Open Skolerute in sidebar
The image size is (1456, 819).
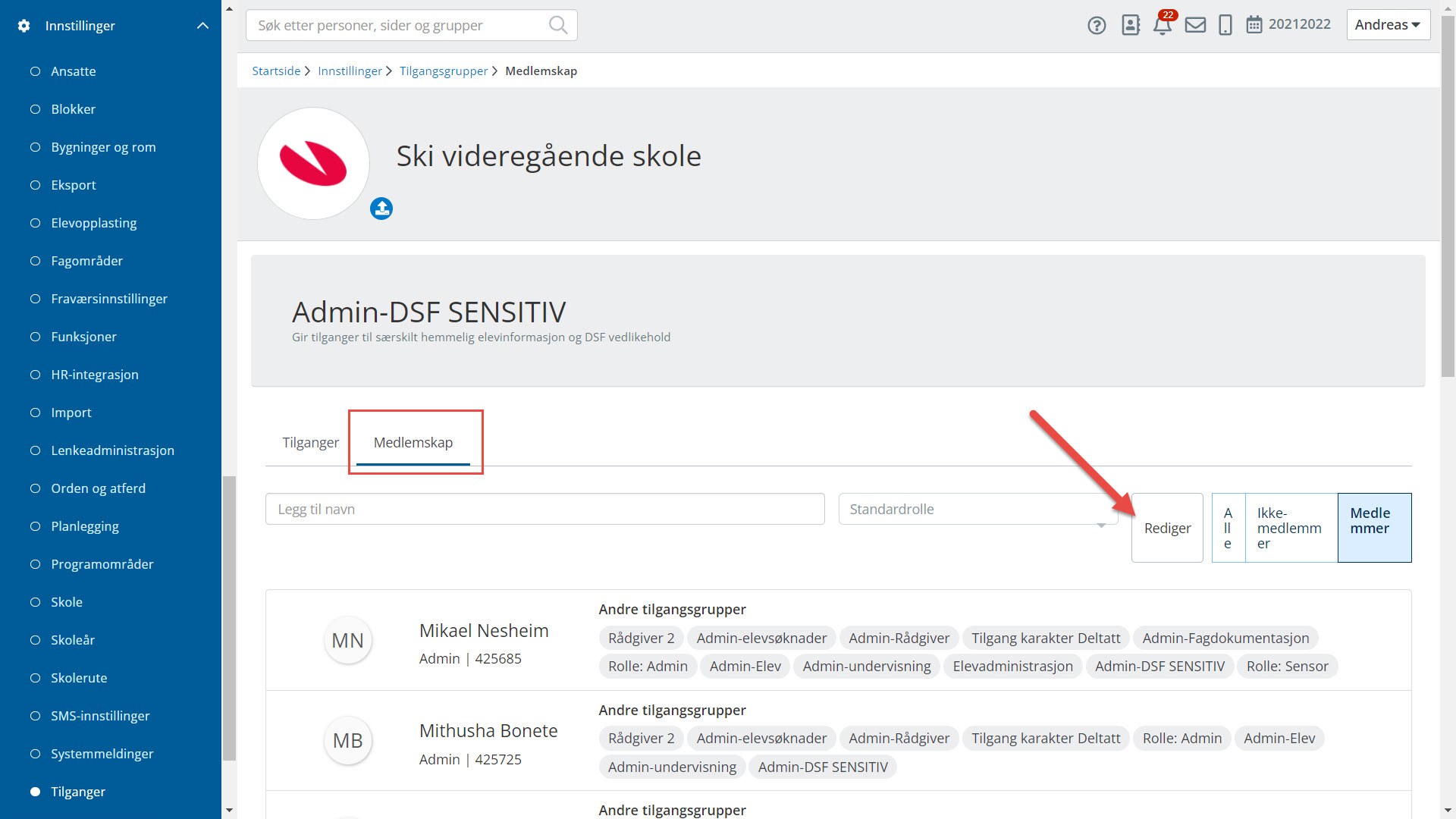pos(79,678)
